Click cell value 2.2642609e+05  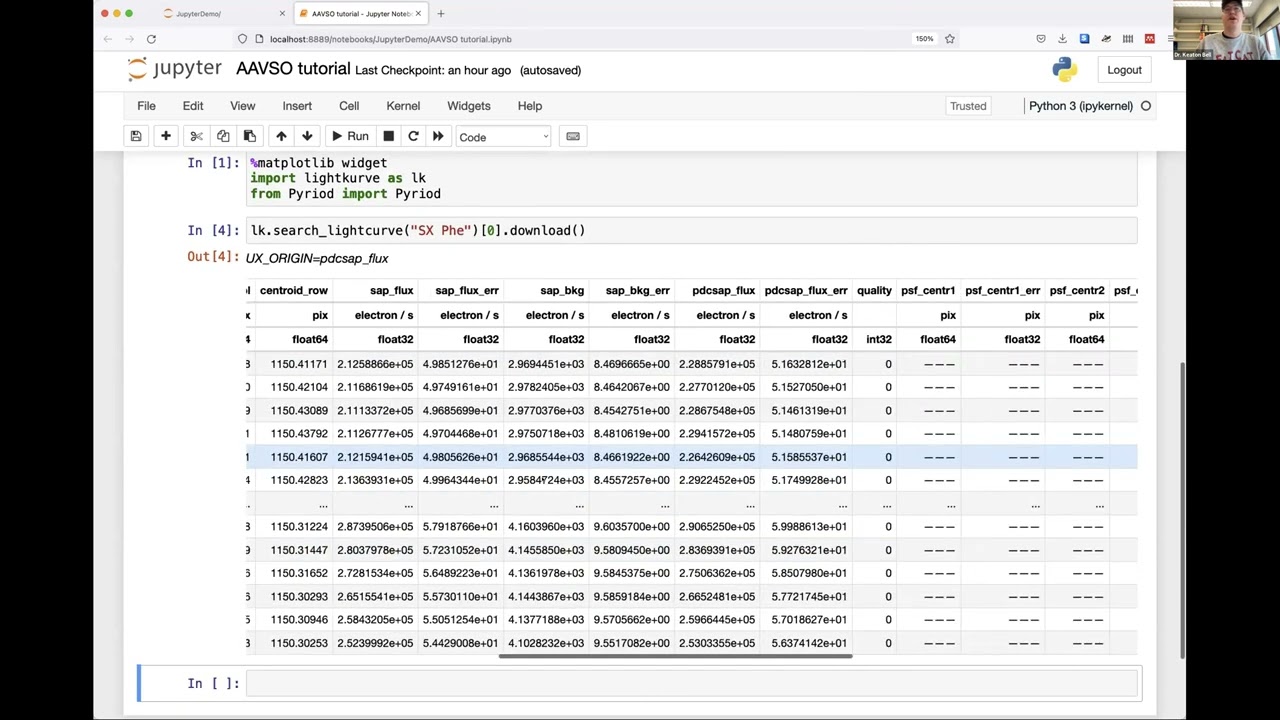tap(717, 457)
